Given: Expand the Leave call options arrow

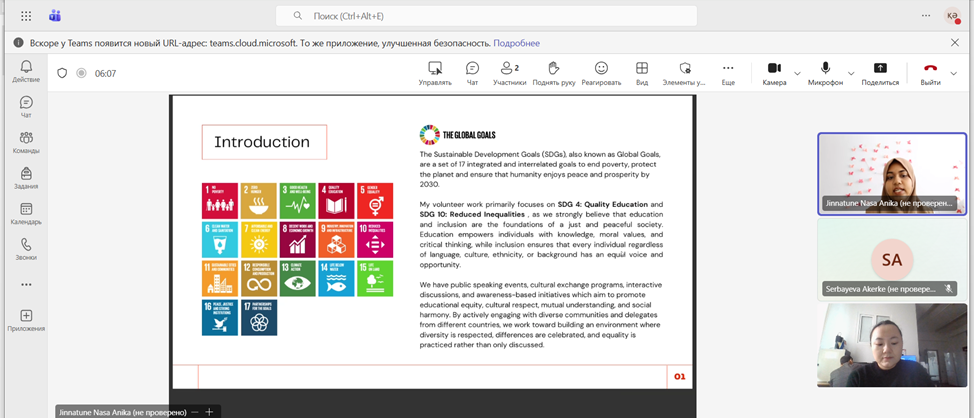Looking at the screenshot, I should (x=953, y=73).
